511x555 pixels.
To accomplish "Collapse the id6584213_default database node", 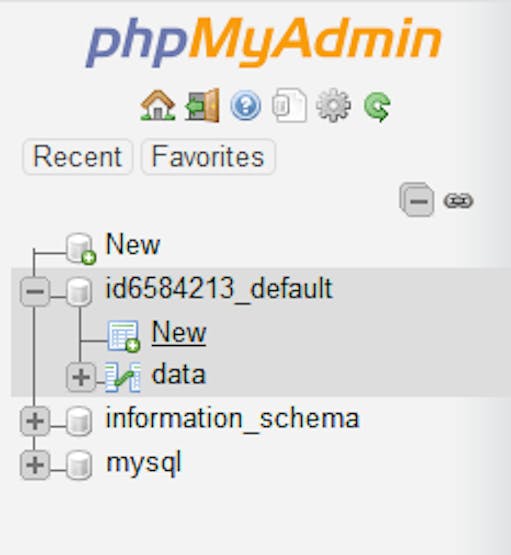I will [35, 292].
